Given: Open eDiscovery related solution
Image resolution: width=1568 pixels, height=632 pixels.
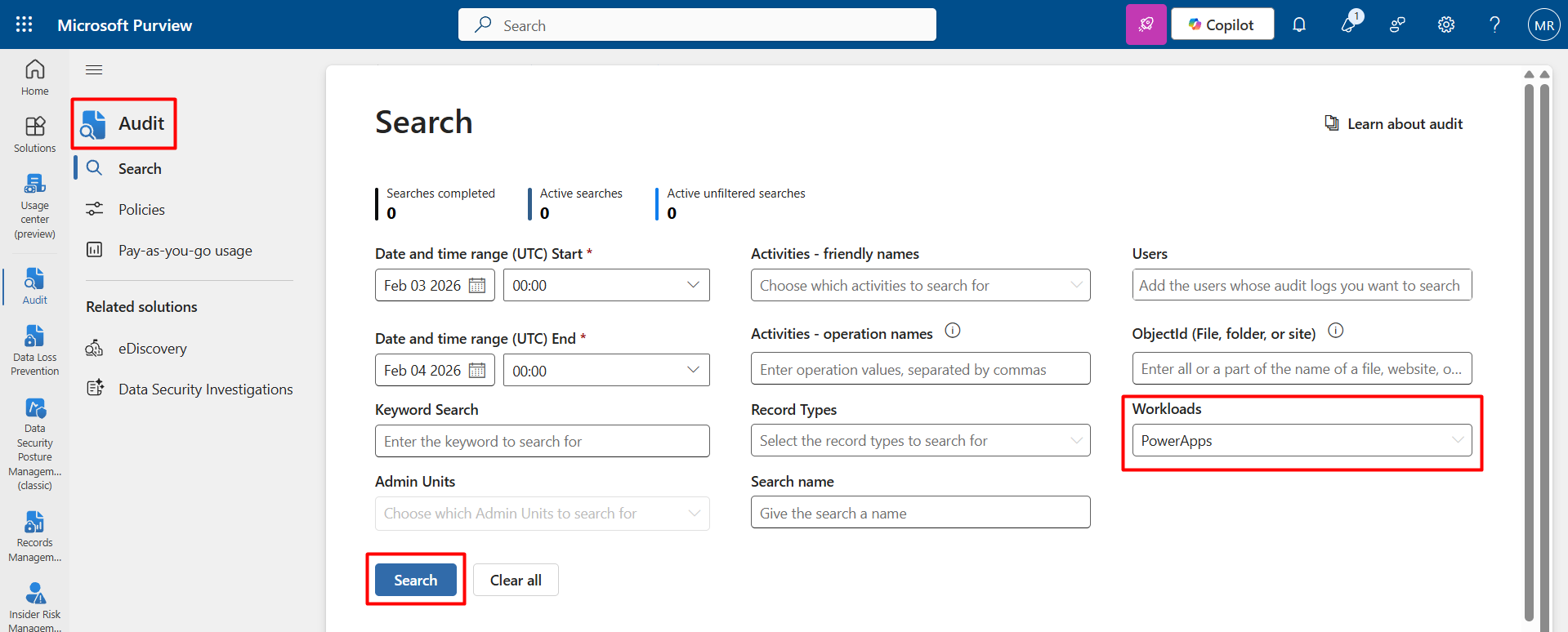Looking at the screenshot, I should coord(152,348).
